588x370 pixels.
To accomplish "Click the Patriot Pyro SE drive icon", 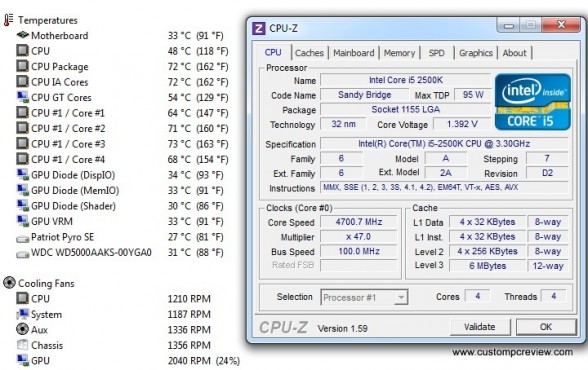I will pos(22,238).
